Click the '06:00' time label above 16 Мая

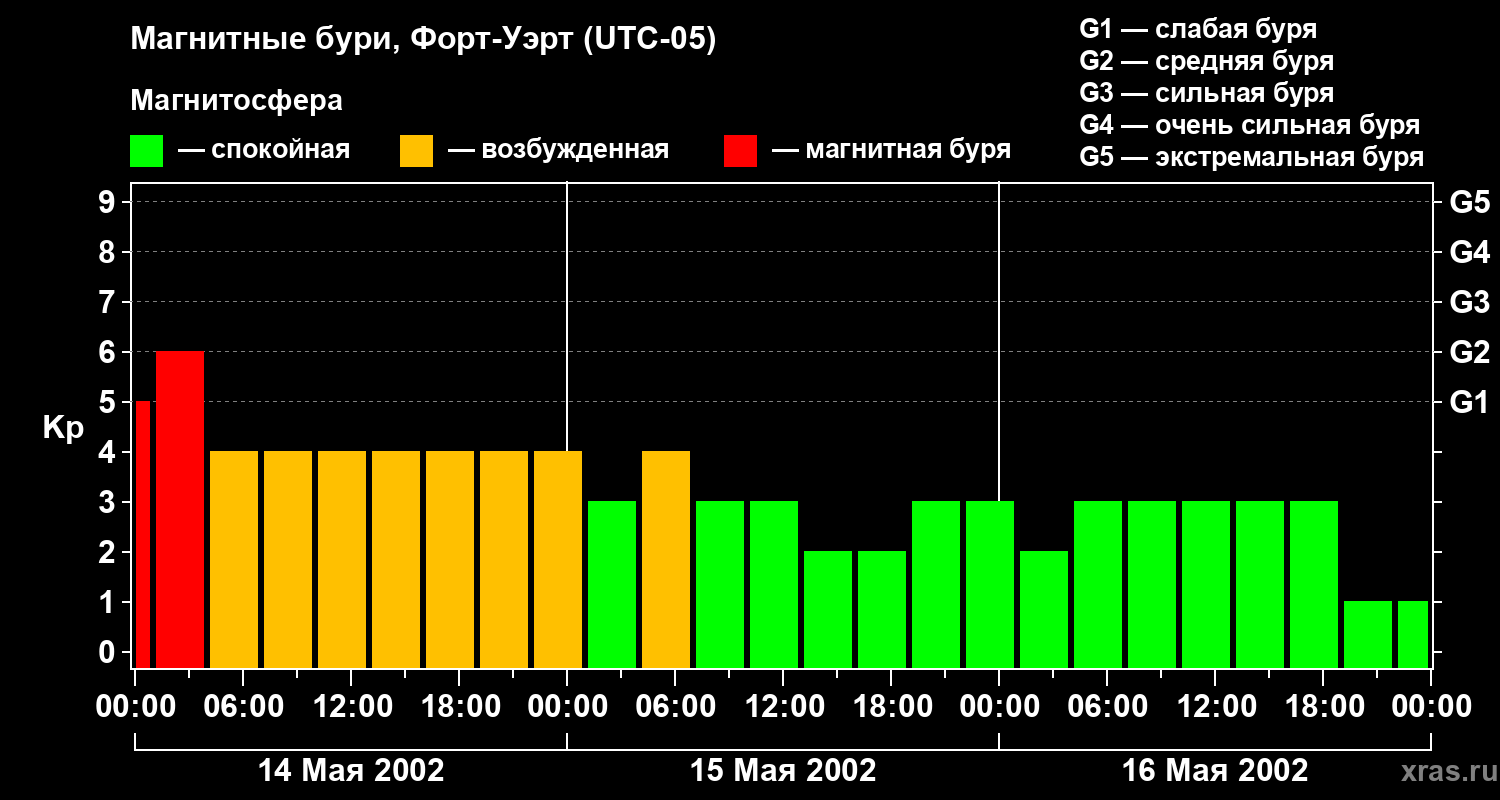coord(1107,707)
